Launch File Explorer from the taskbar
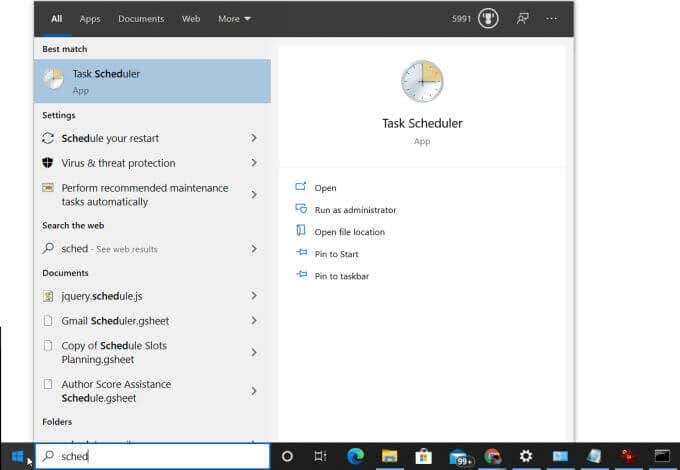 (x=389, y=456)
